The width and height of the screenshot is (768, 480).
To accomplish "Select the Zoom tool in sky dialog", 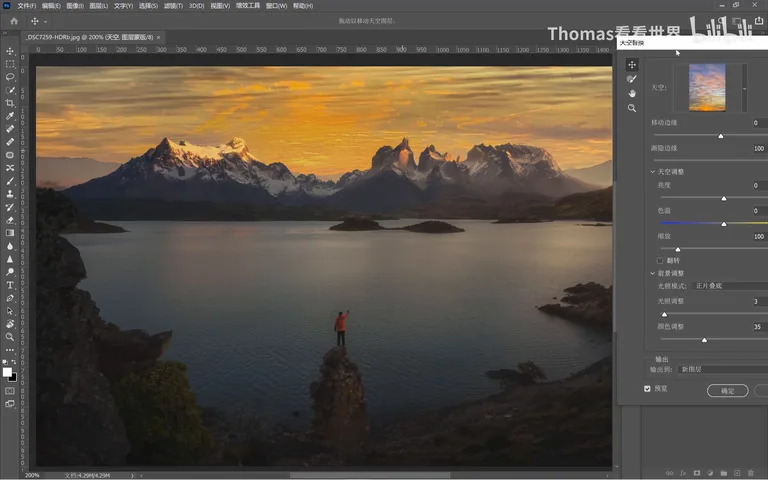I will [x=632, y=108].
